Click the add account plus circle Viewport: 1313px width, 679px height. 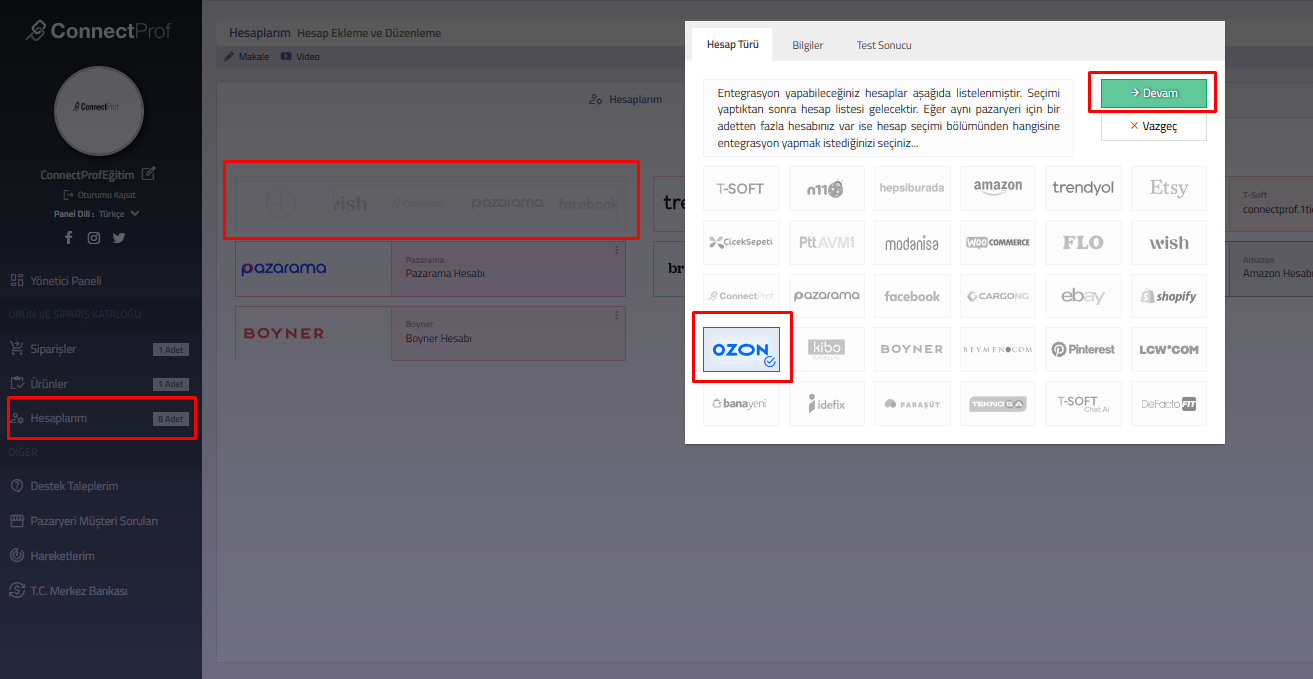point(282,204)
